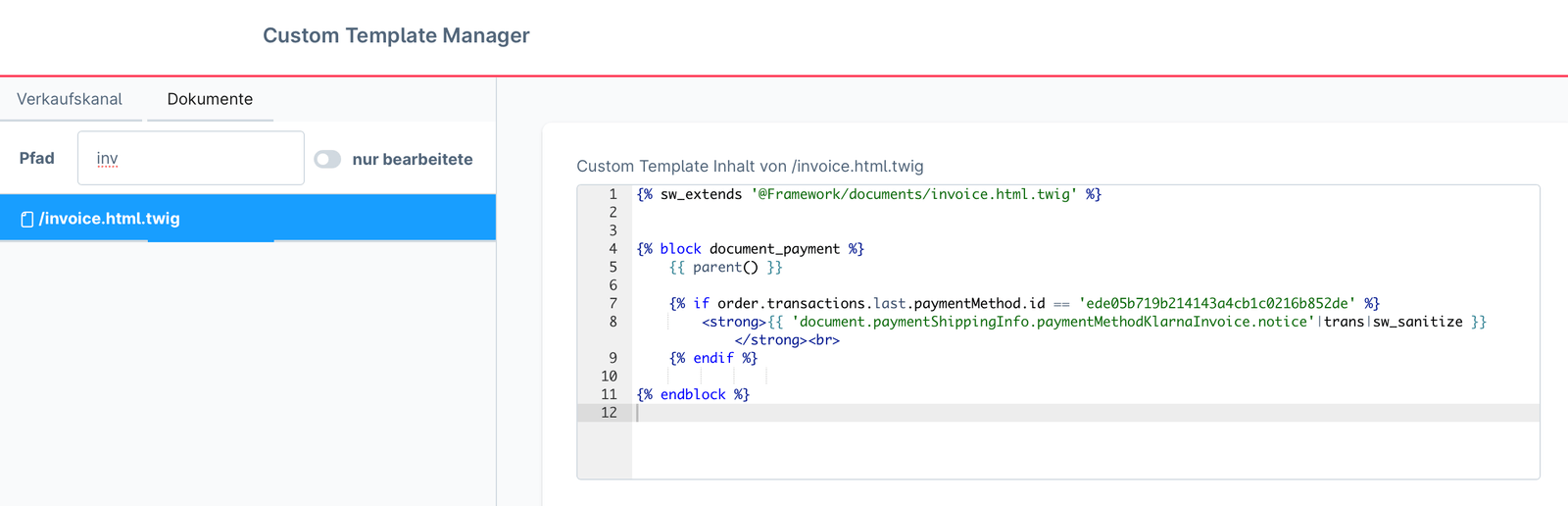
Task: Focus the Pfad search input field
Action: click(x=191, y=158)
